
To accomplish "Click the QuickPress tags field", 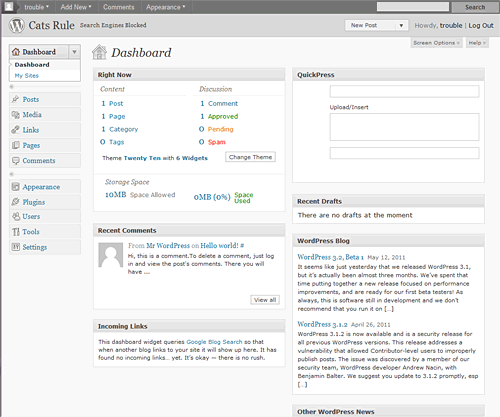I will pos(404,153).
